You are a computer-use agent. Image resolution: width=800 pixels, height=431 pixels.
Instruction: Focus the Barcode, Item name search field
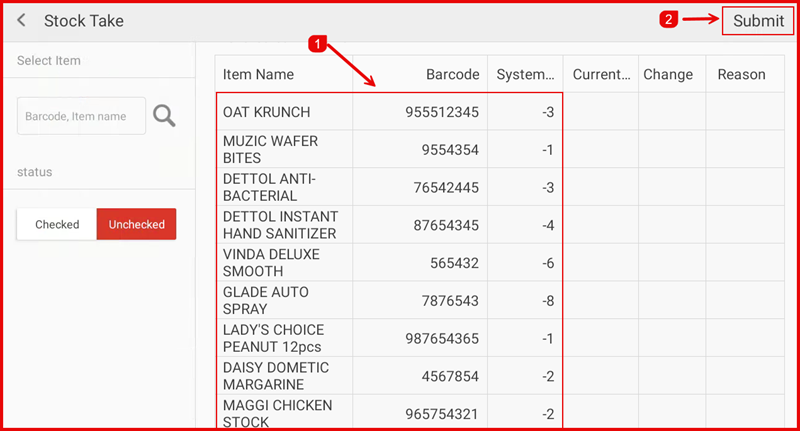81,116
